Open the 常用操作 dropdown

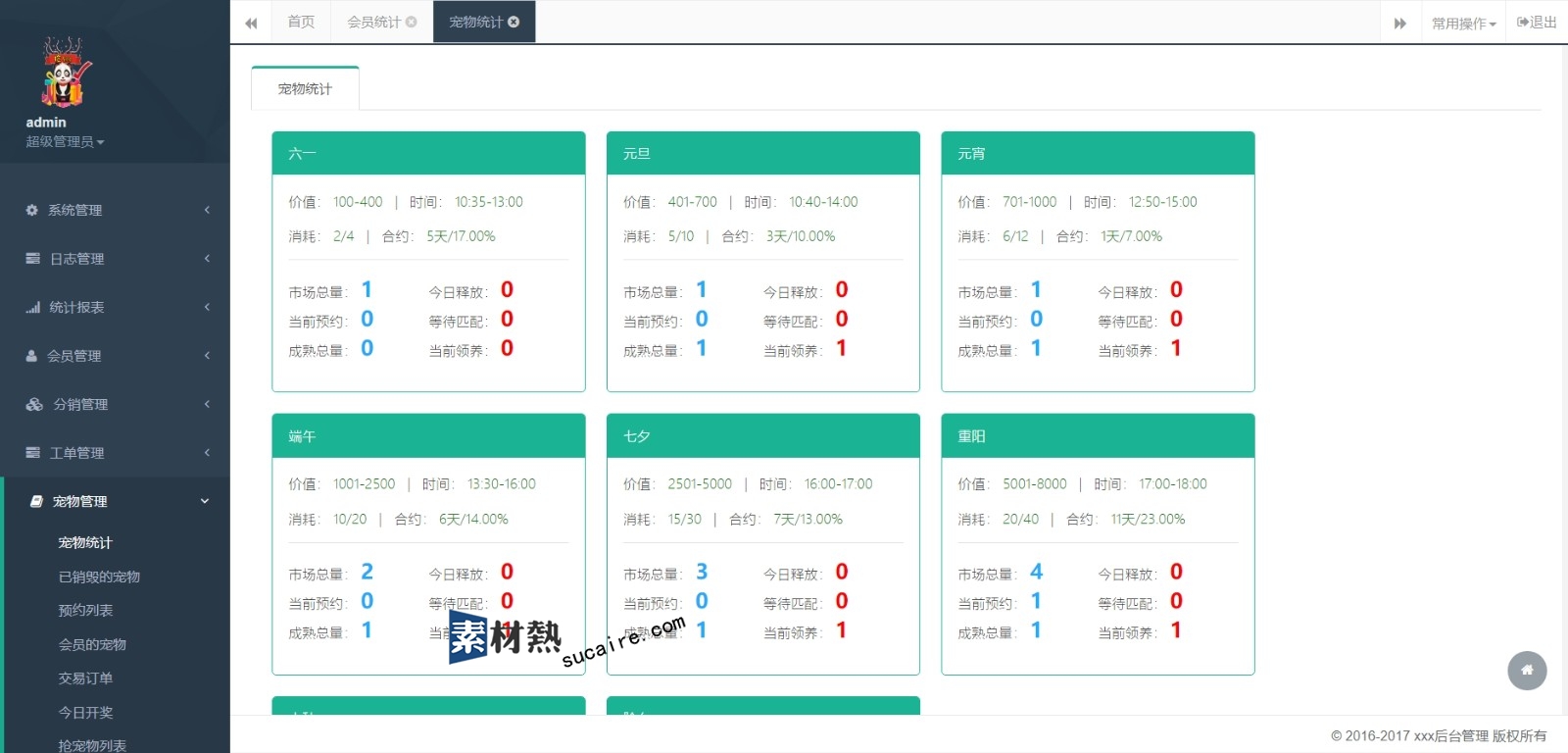click(x=1464, y=23)
